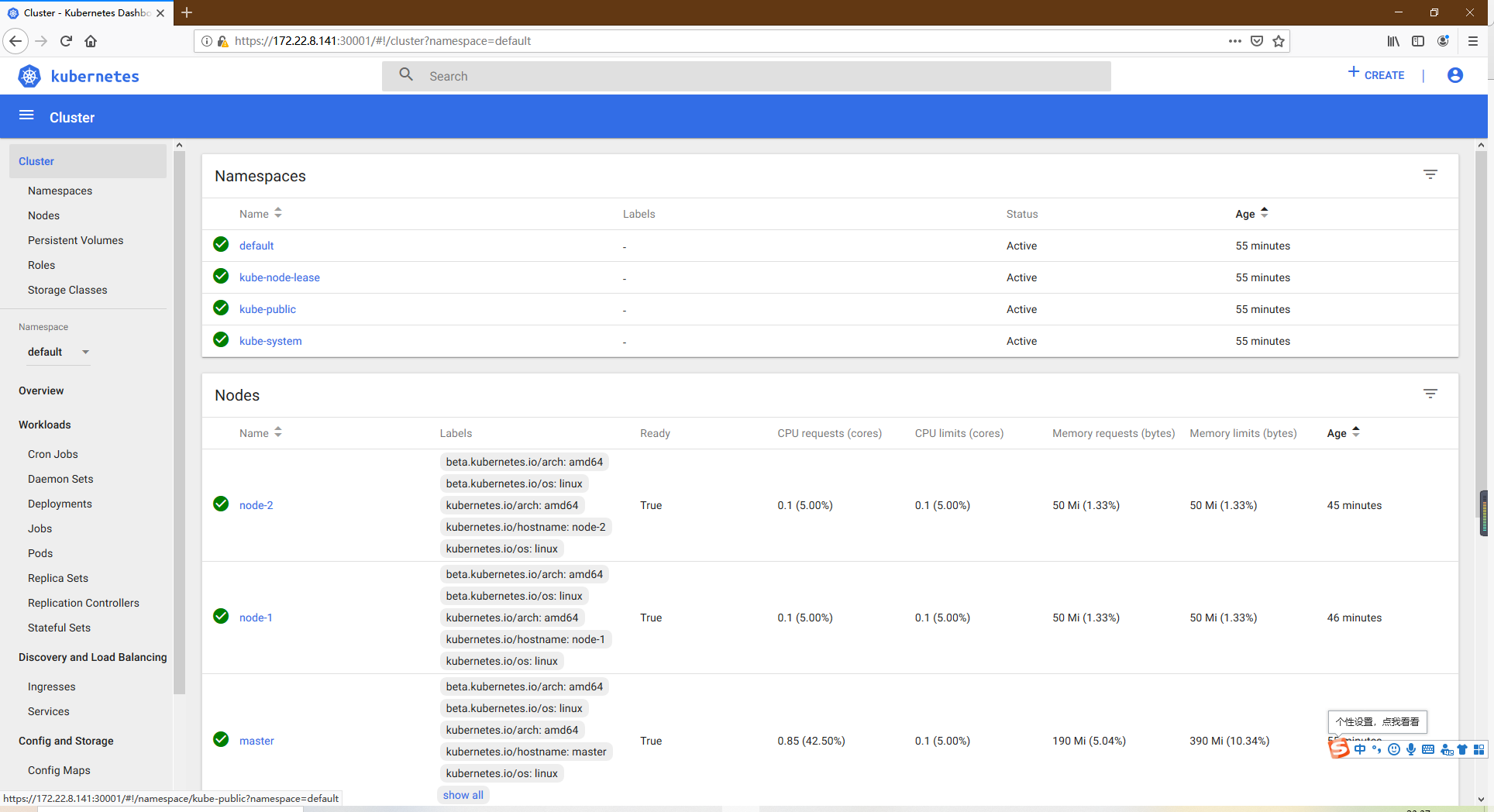The width and height of the screenshot is (1494, 812).
Task: Bookmark page with star icon
Action: click(1279, 41)
